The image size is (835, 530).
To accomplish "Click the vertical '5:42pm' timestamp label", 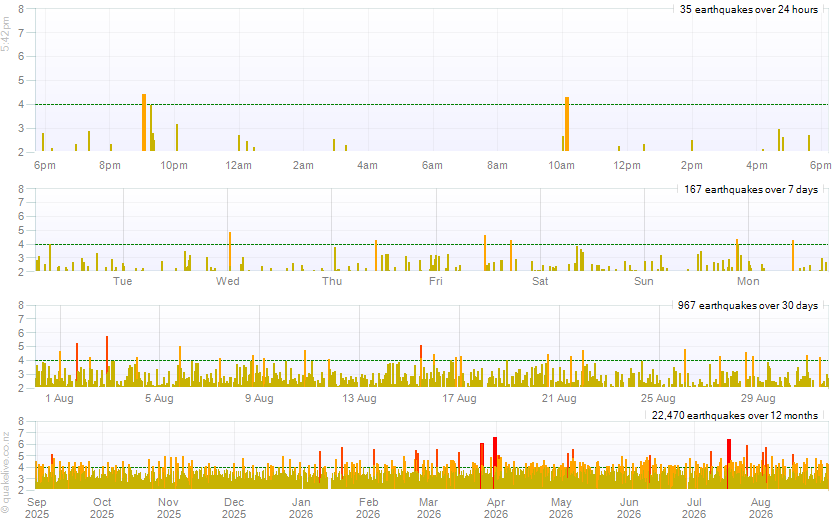I will (x=6, y=34).
